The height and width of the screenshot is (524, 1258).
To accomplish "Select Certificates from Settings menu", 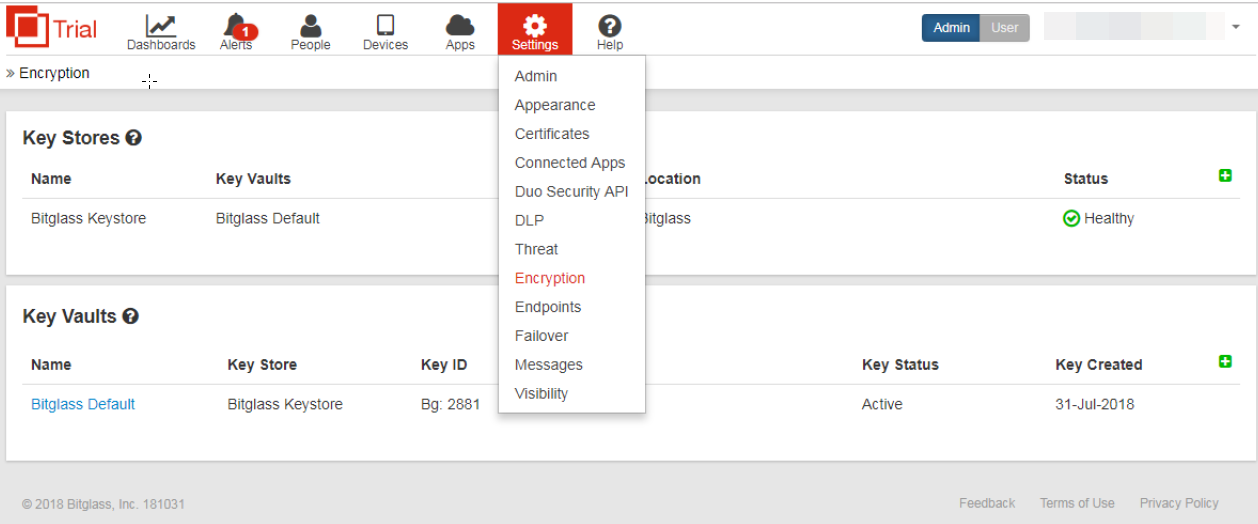I will coord(552,134).
